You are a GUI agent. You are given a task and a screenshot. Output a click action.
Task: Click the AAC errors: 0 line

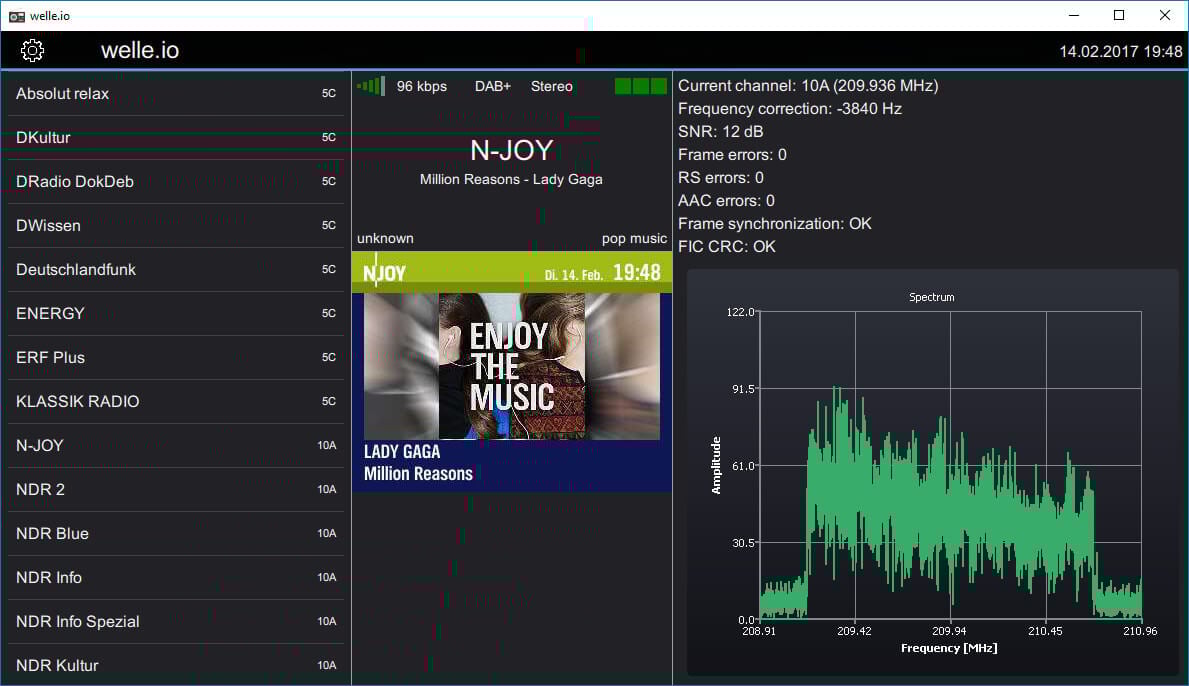pyautogui.click(x=726, y=201)
